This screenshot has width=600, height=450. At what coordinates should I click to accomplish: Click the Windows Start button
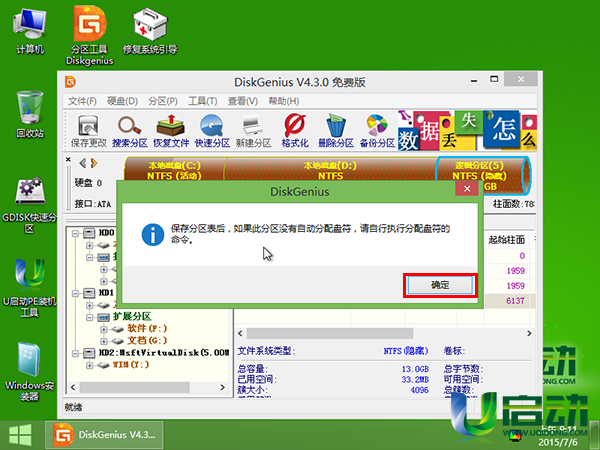point(20,435)
